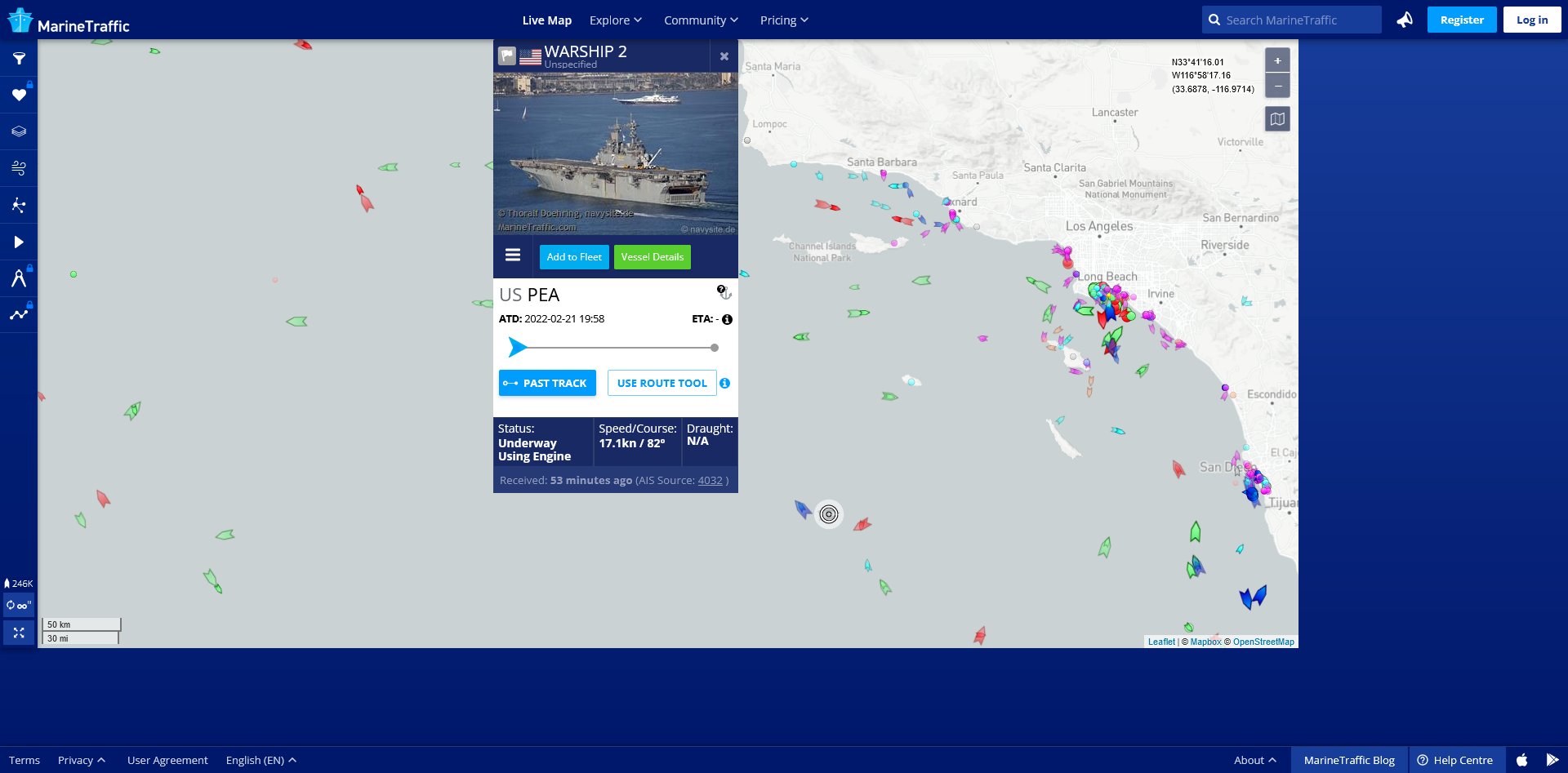Click the playback play icon in sidebar
Image resolution: width=1568 pixels, height=773 pixels.
pyautogui.click(x=19, y=242)
